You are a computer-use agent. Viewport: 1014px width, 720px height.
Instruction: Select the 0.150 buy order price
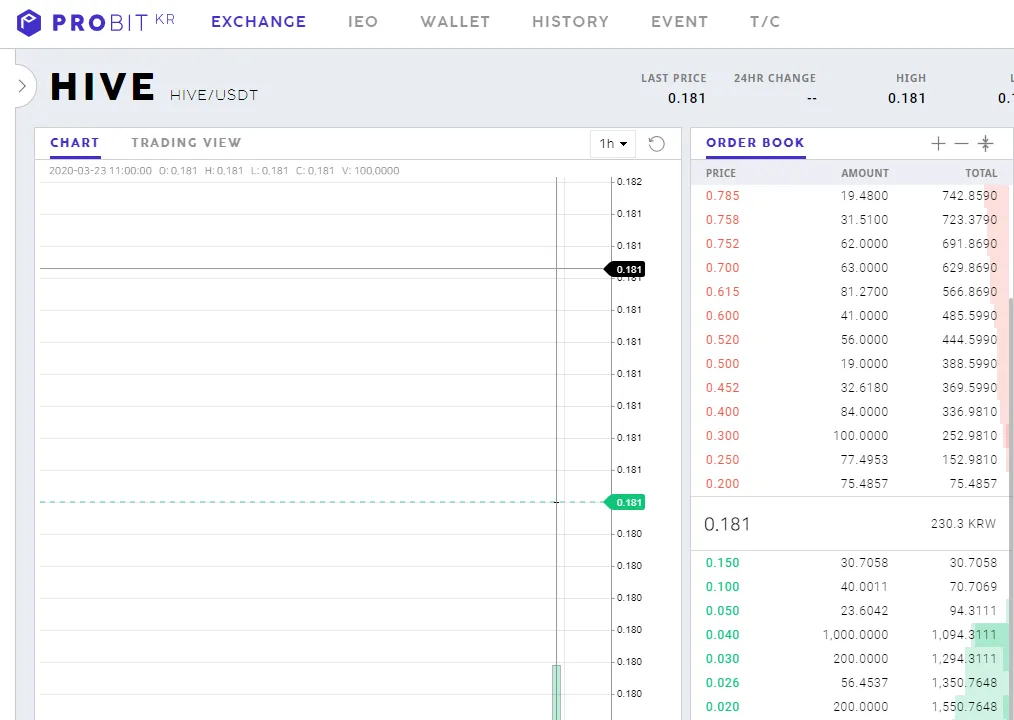tap(722, 563)
